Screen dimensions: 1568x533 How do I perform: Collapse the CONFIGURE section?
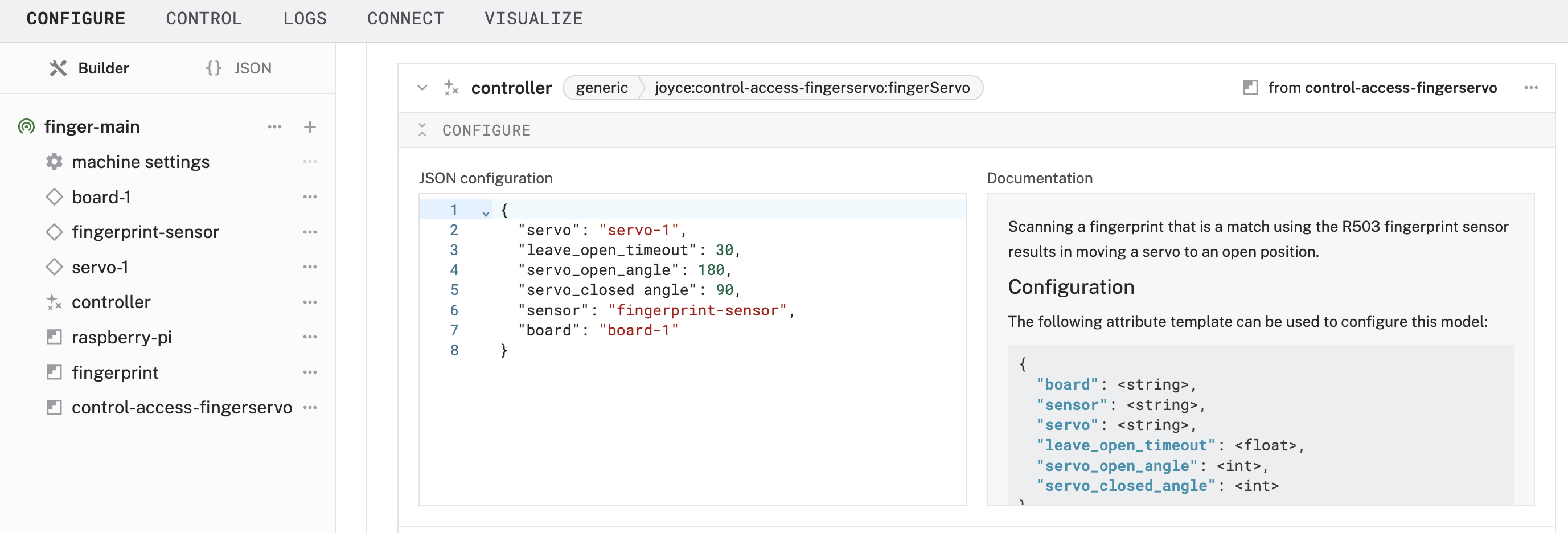tap(422, 130)
